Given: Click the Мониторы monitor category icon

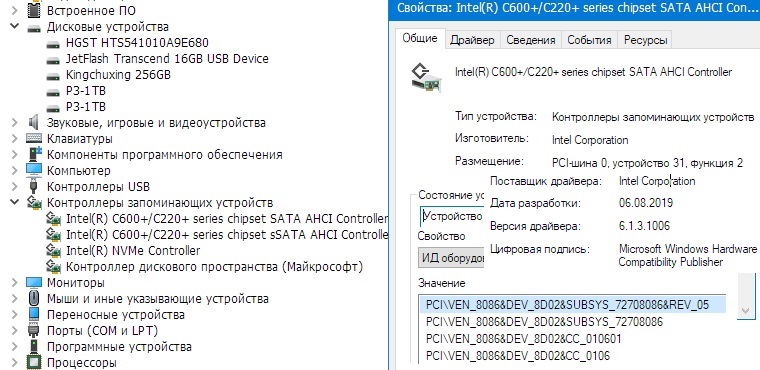Looking at the screenshot, I should tap(34, 282).
